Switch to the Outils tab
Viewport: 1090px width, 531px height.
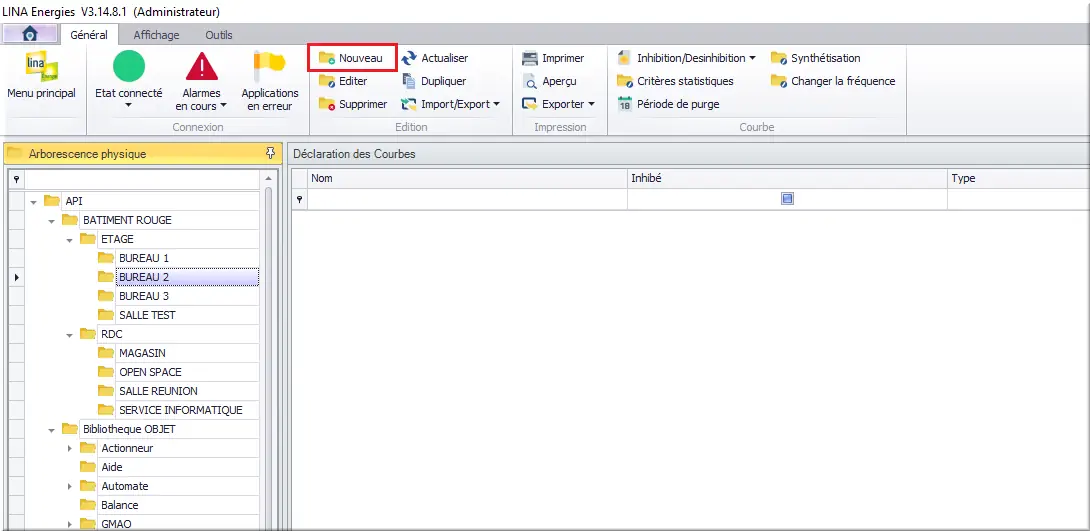tap(219, 35)
